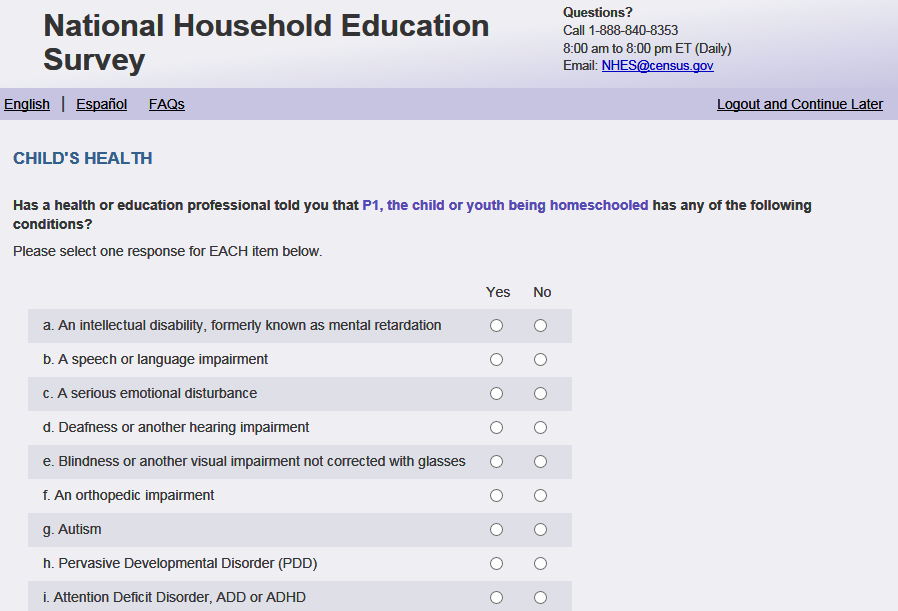Image resolution: width=898 pixels, height=611 pixels.
Task: Choose No for orthopedic impairment
Action: 541,496
